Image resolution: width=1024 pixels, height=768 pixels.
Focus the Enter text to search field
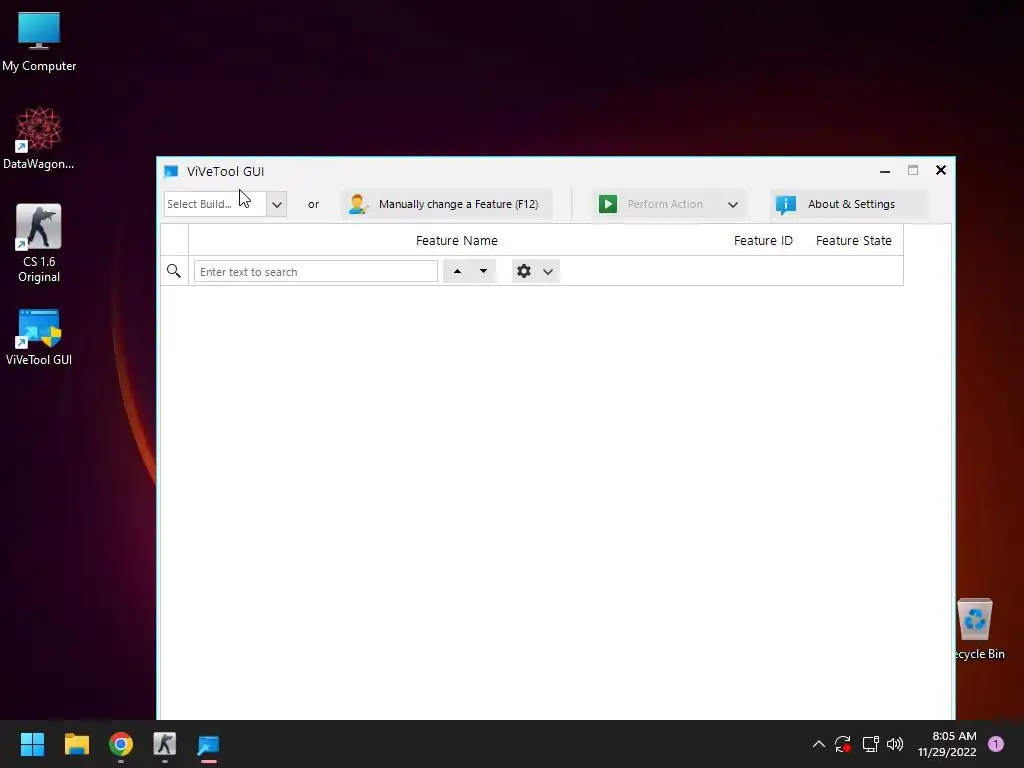click(315, 272)
